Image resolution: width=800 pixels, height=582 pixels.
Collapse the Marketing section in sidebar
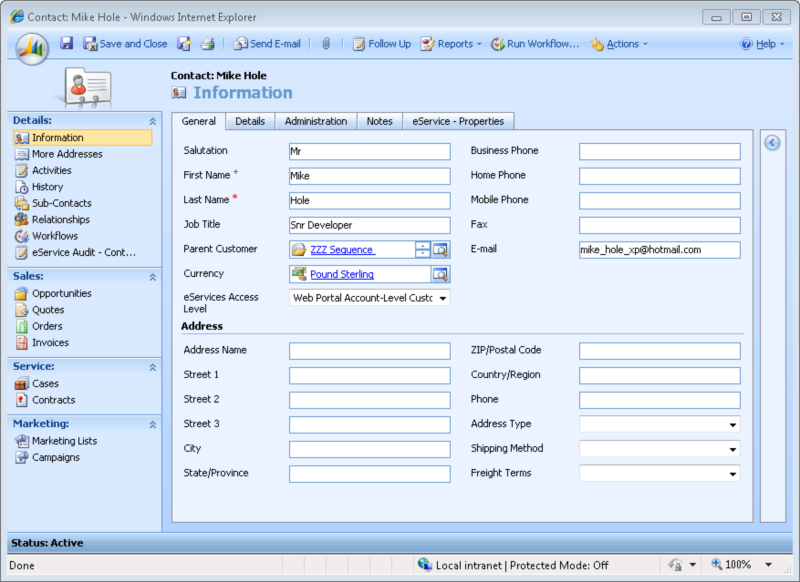(152, 424)
